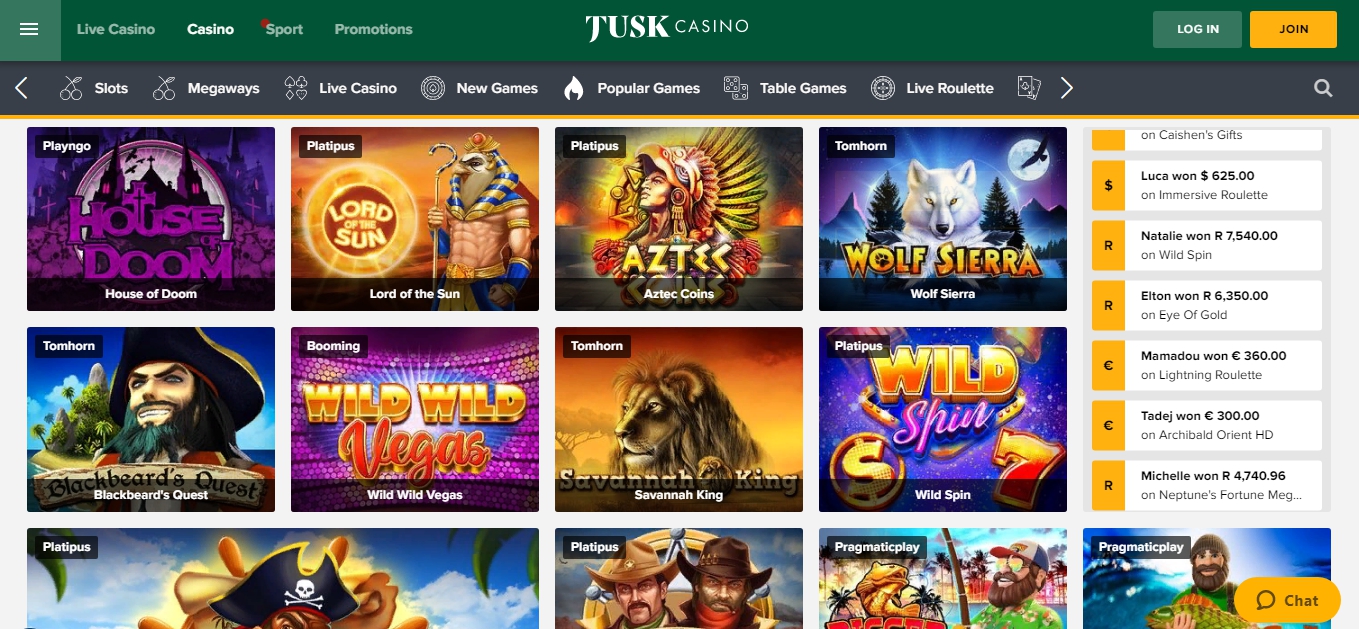
Task: Click the search magnifier icon
Action: click(x=1323, y=88)
